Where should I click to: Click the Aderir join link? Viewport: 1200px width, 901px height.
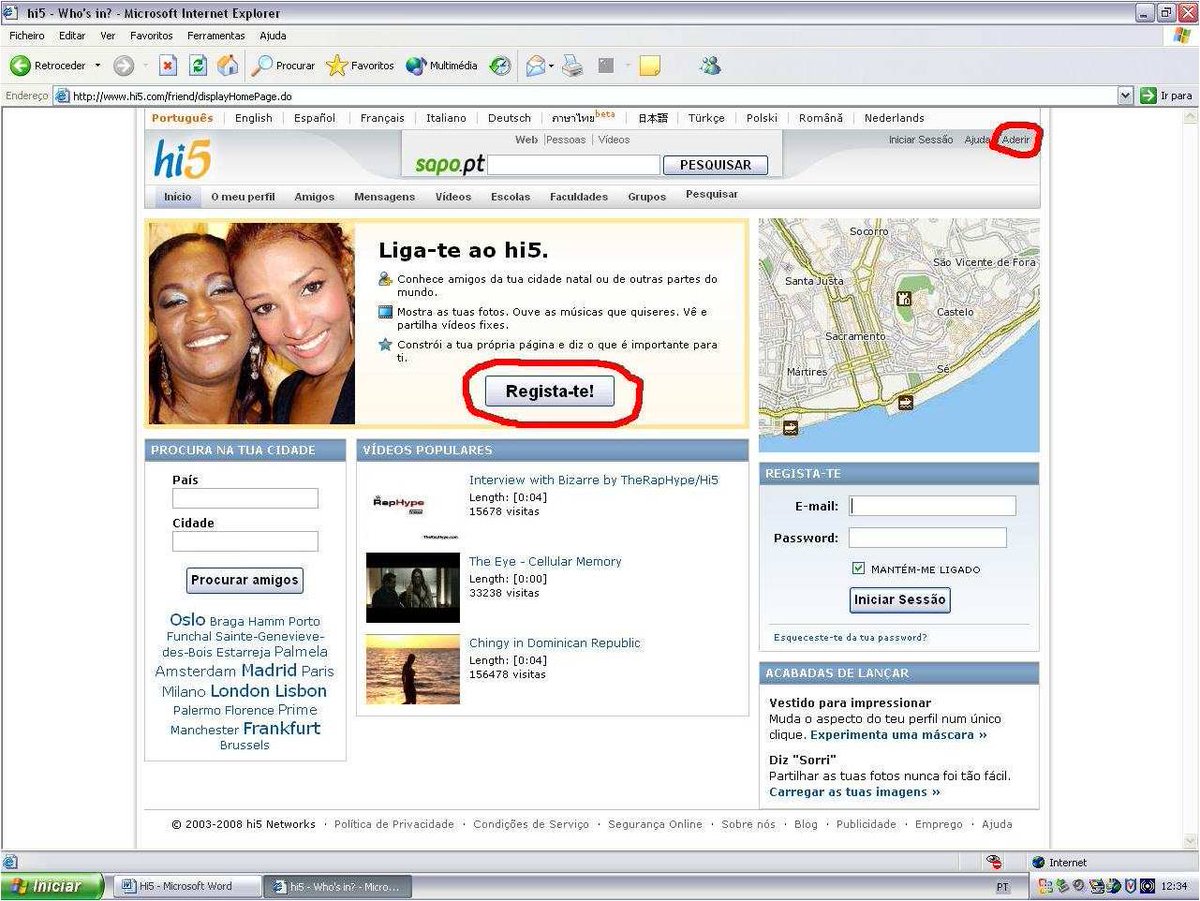1016,140
